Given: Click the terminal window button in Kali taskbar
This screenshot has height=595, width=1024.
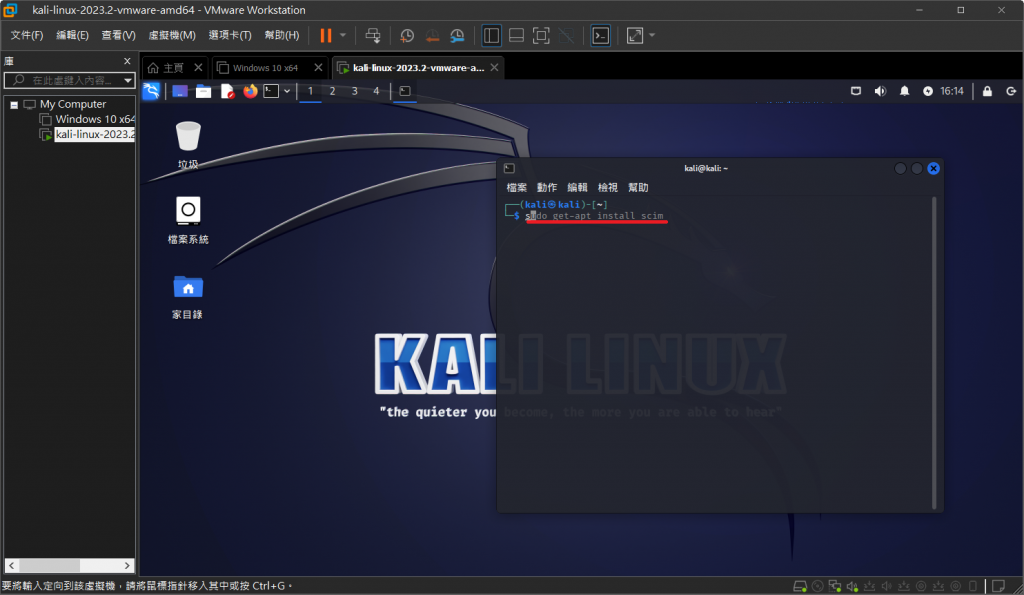Looking at the screenshot, I should click(405, 91).
